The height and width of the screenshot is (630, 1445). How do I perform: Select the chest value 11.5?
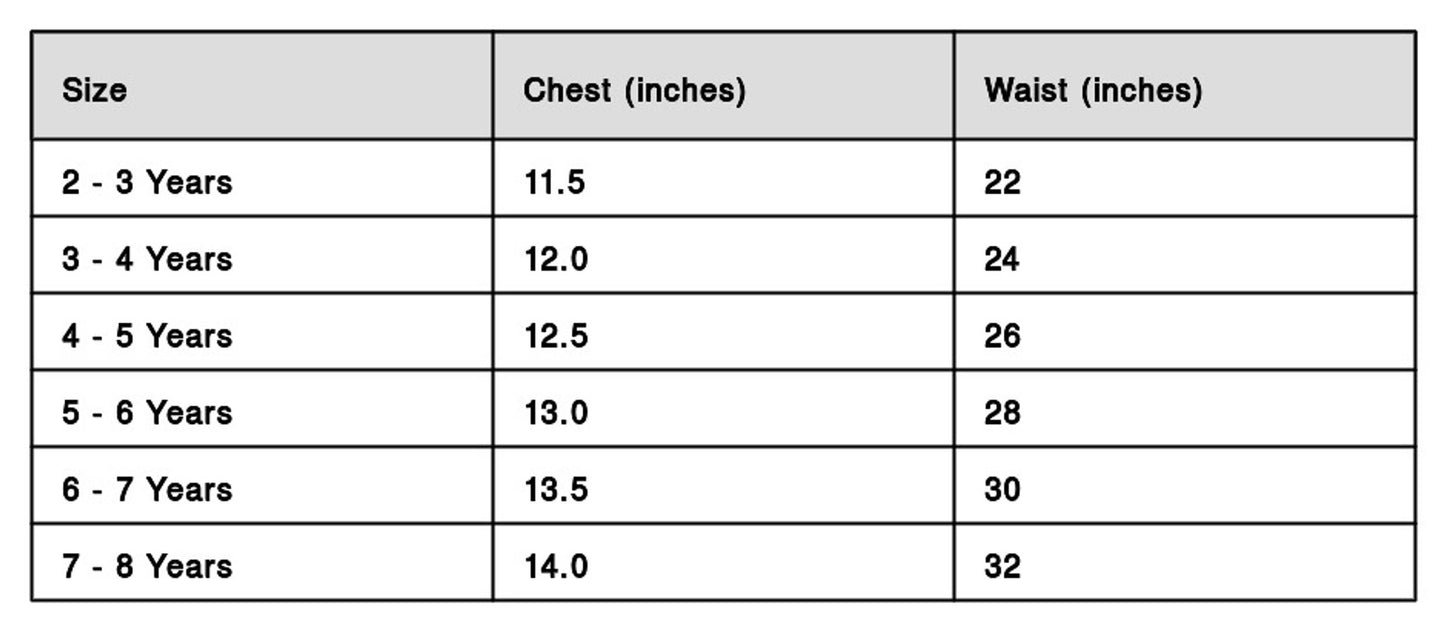(555, 182)
